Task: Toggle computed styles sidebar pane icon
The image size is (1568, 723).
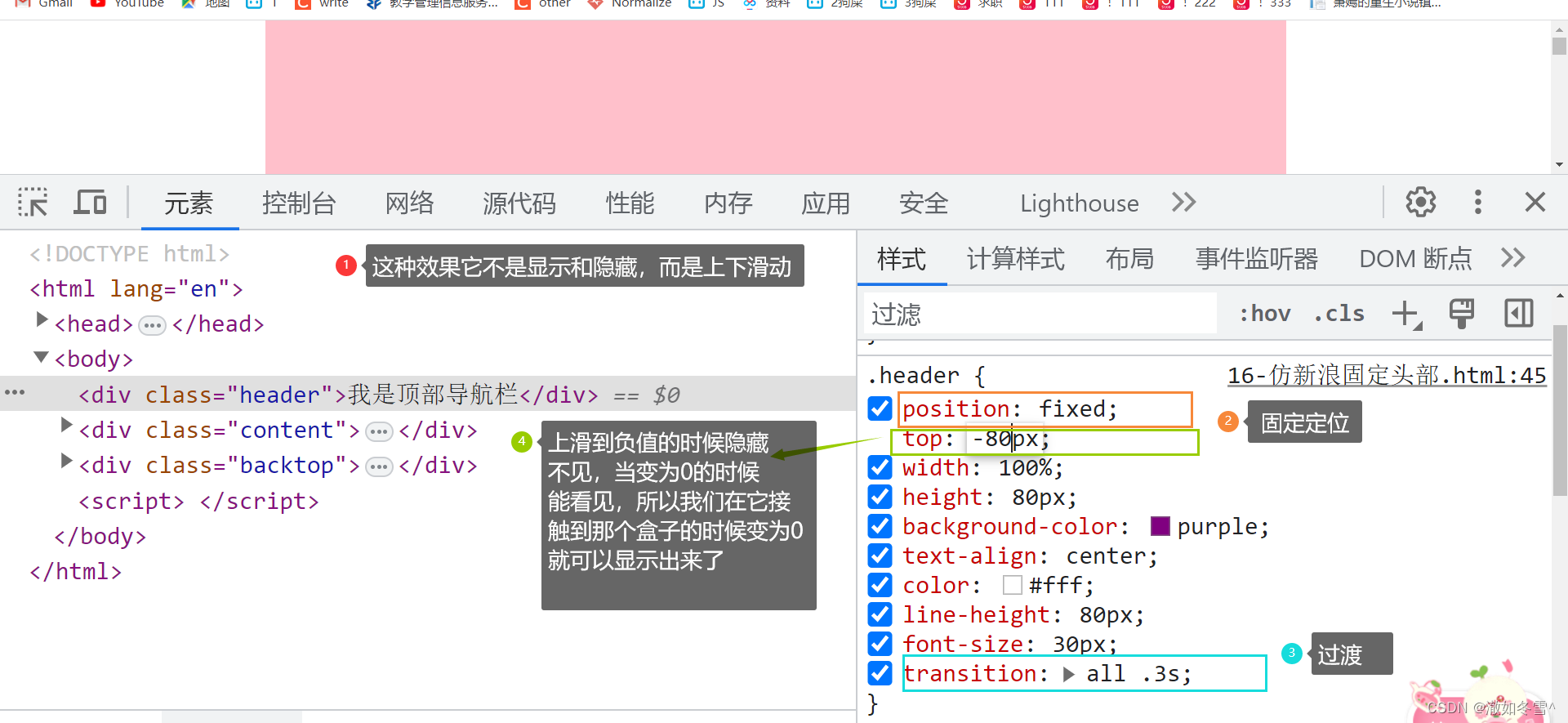Action: [1518, 314]
